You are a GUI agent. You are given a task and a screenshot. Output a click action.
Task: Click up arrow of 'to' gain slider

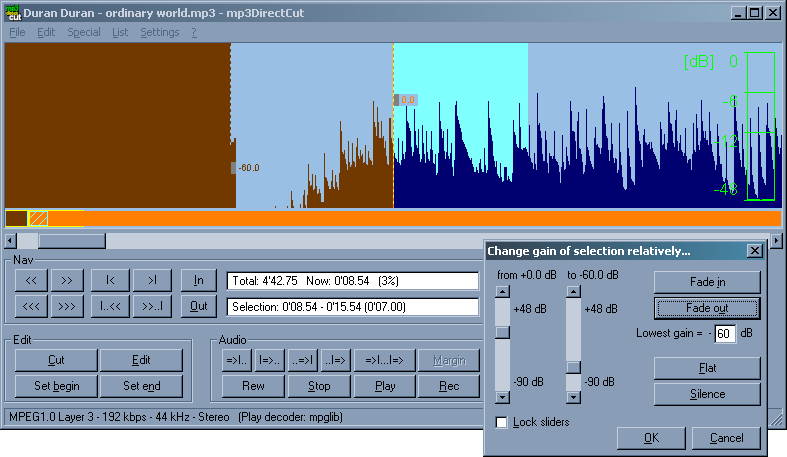click(x=574, y=291)
